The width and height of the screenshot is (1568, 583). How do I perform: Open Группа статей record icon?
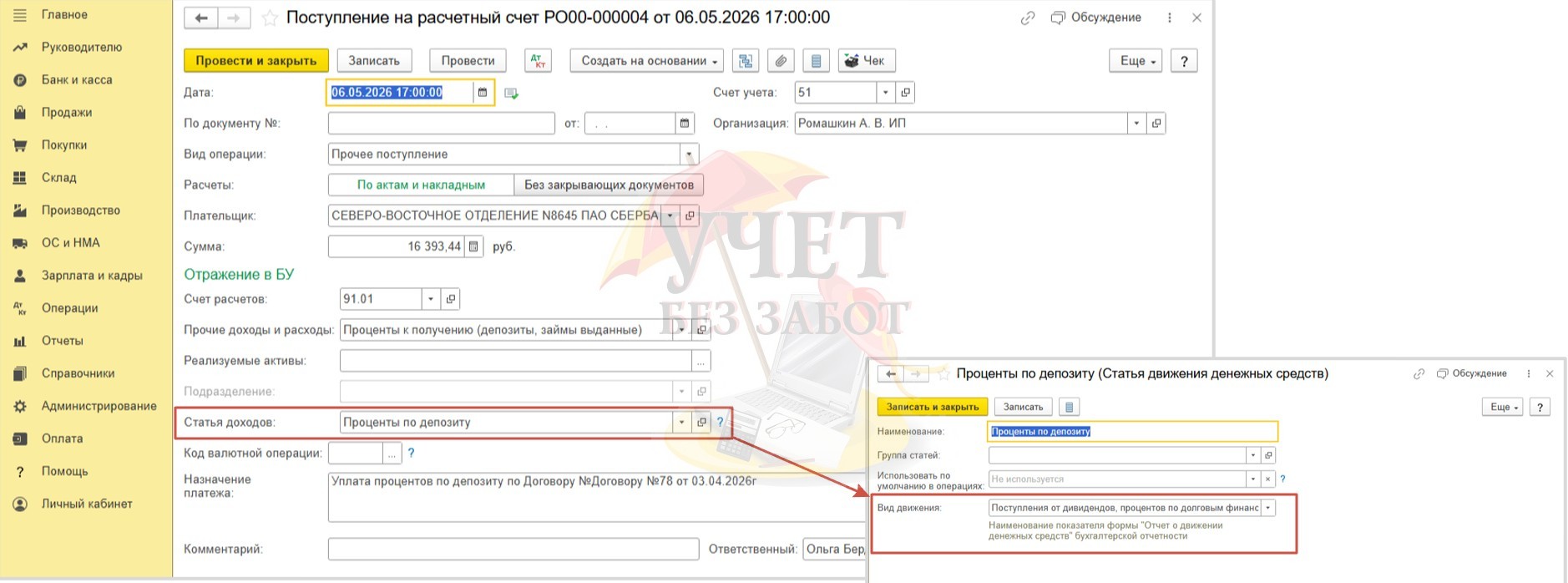pyautogui.click(x=1268, y=455)
